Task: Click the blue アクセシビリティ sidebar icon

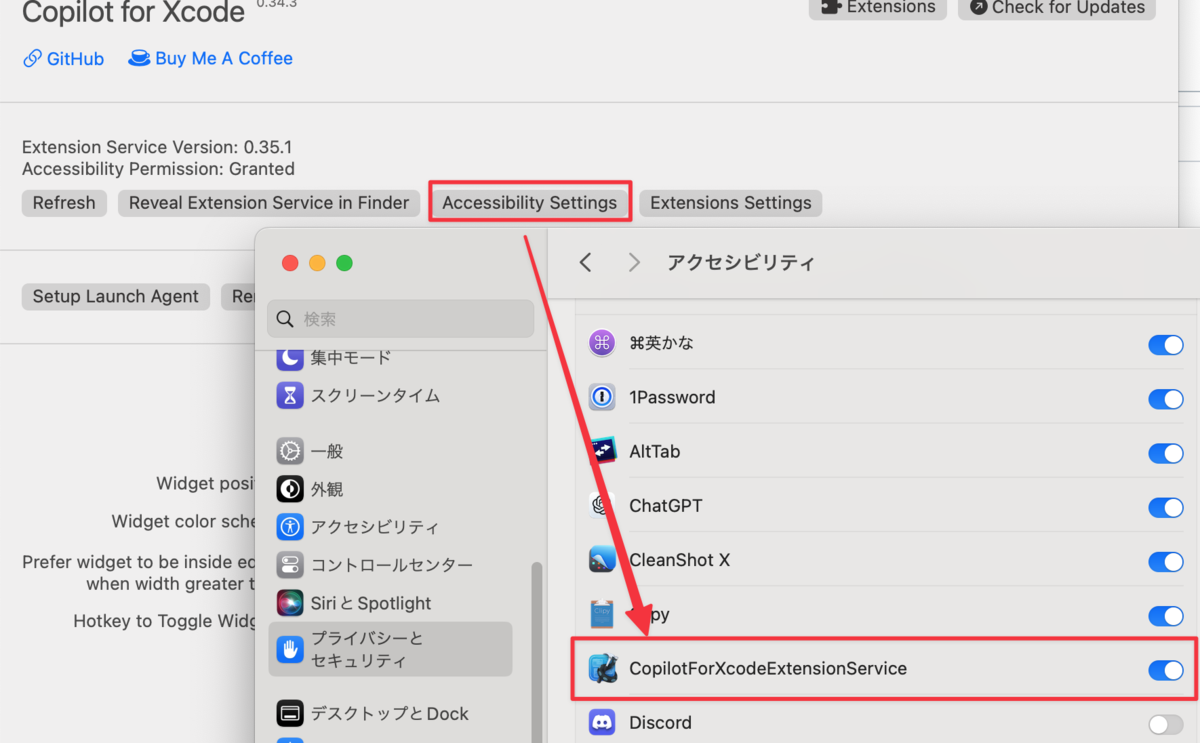Action: pyautogui.click(x=290, y=527)
